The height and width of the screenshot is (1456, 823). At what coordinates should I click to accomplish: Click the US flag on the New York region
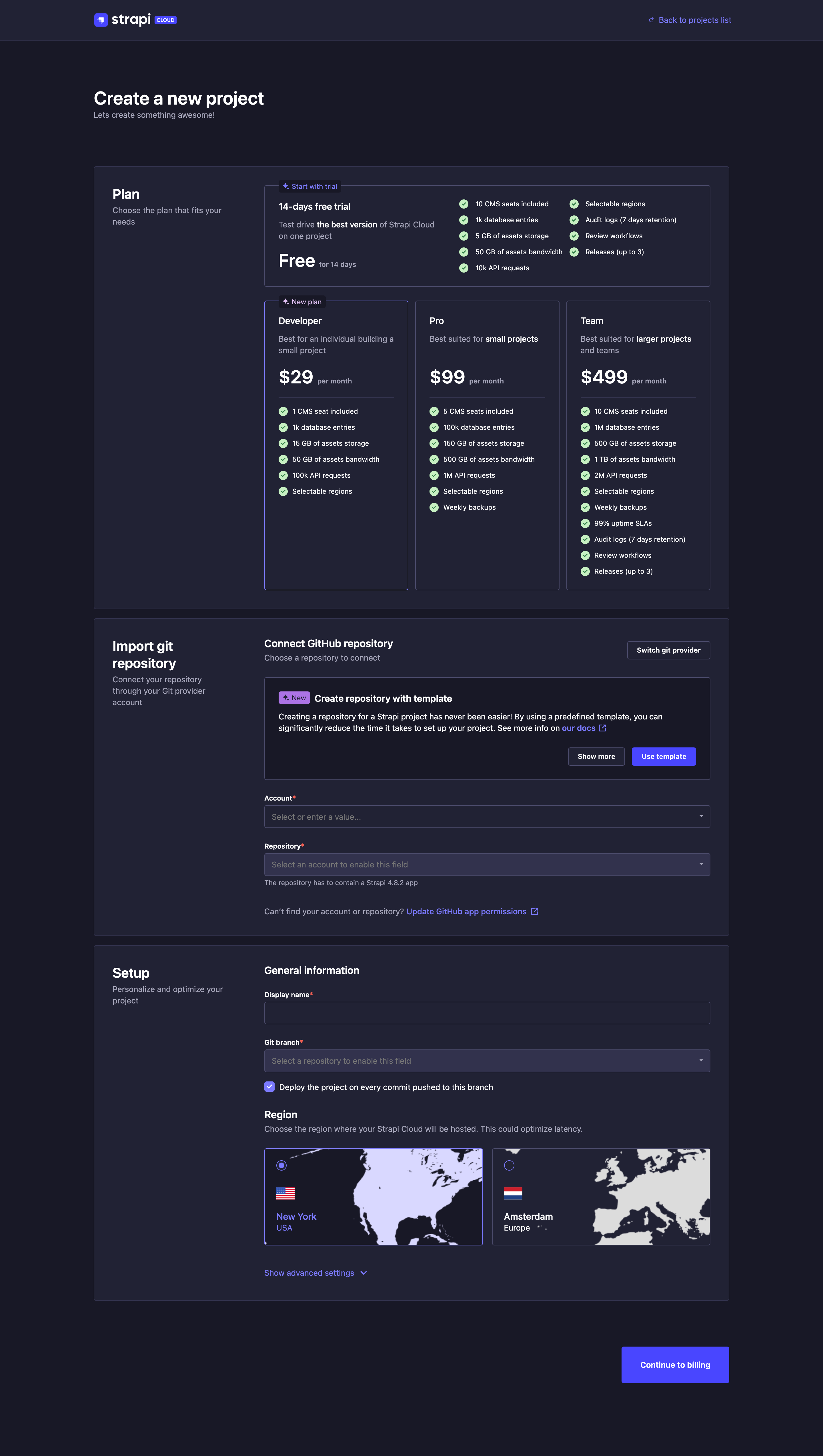click(x=285, y=1193)
